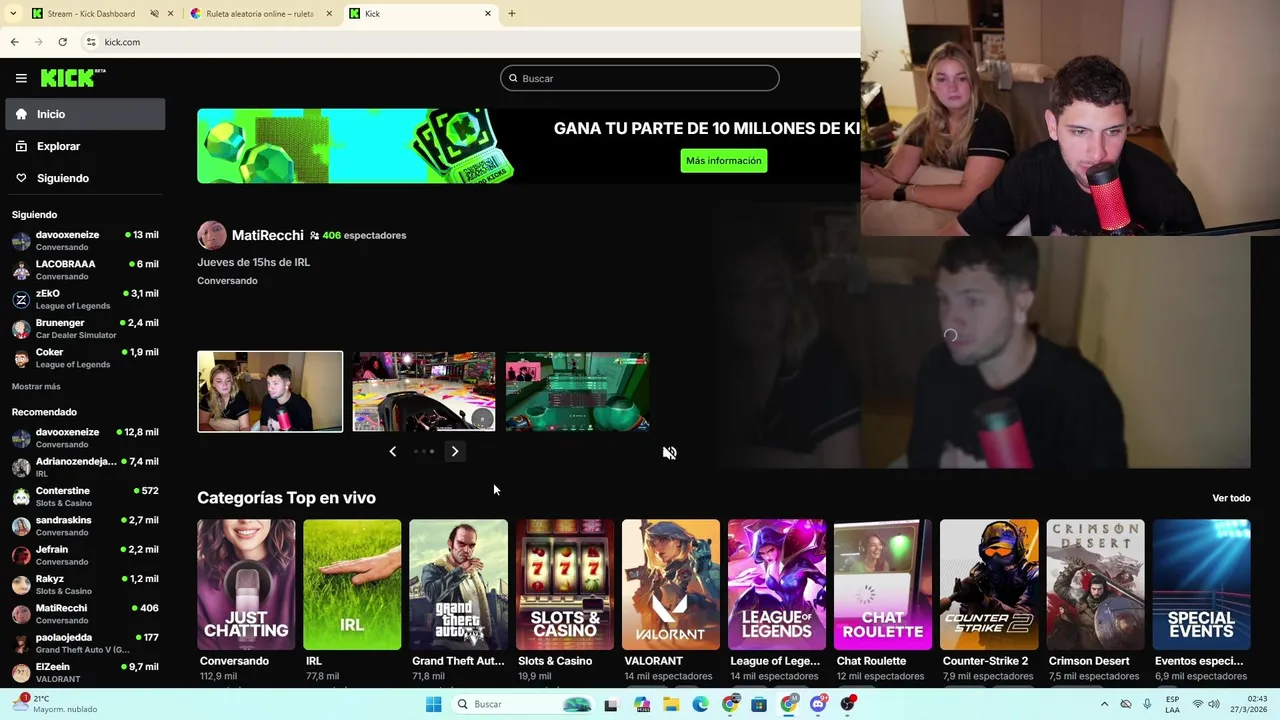Unmute the Kick Dashboard tab speaker icon
The height and width of the screenshot is (720, 1280).
(x=154, y=14)
